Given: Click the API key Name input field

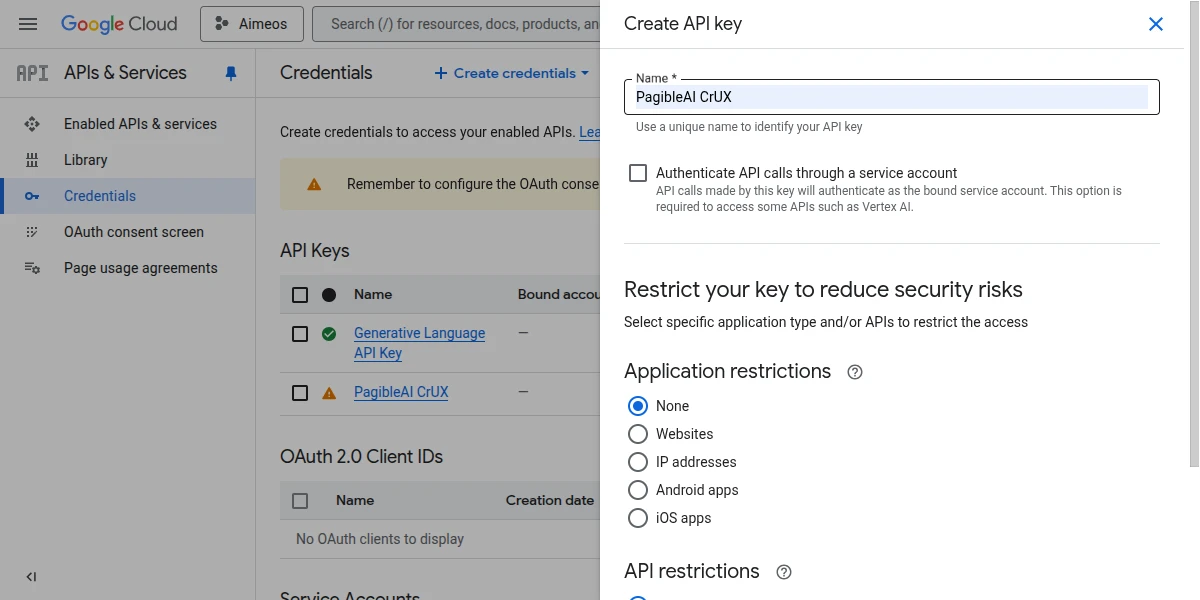Looking at the screenshot, I should (890, 97).
